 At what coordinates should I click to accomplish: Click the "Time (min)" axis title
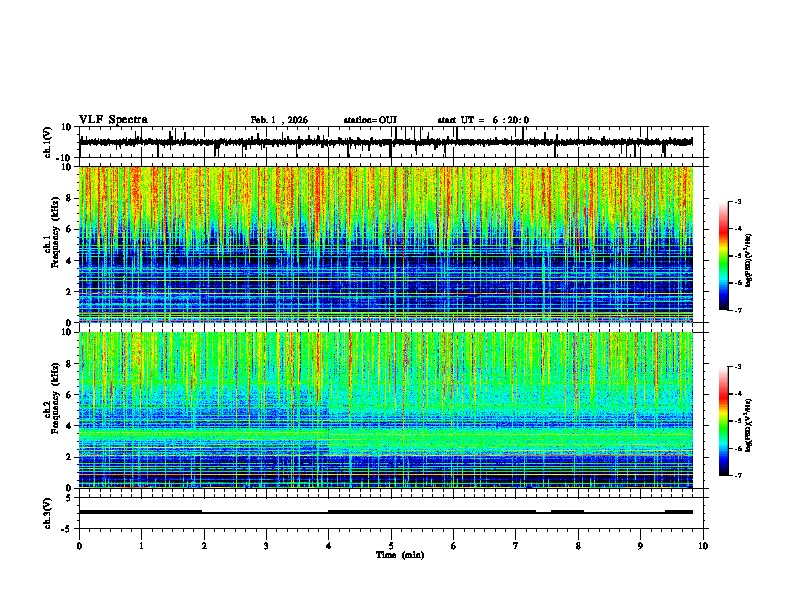tap(400, 555)
